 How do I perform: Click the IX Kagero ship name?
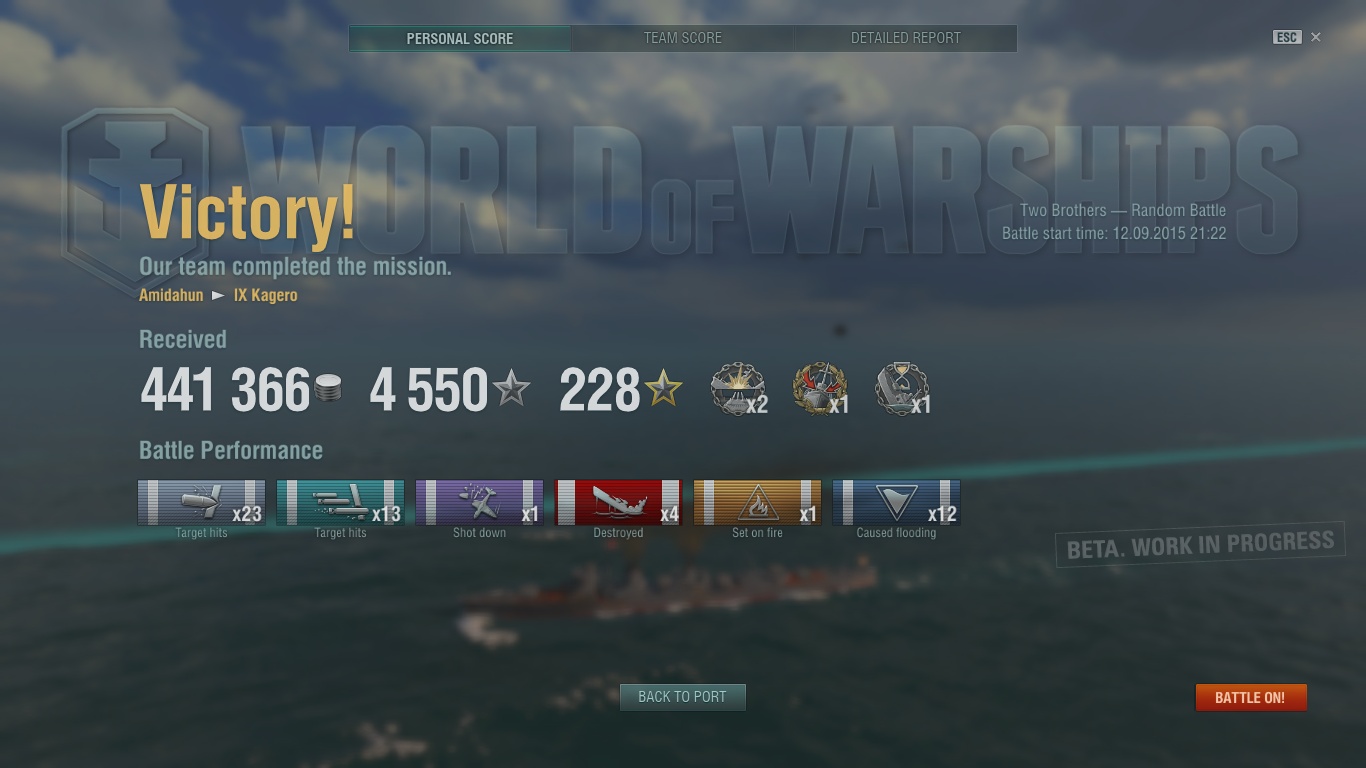click(266, 295)
